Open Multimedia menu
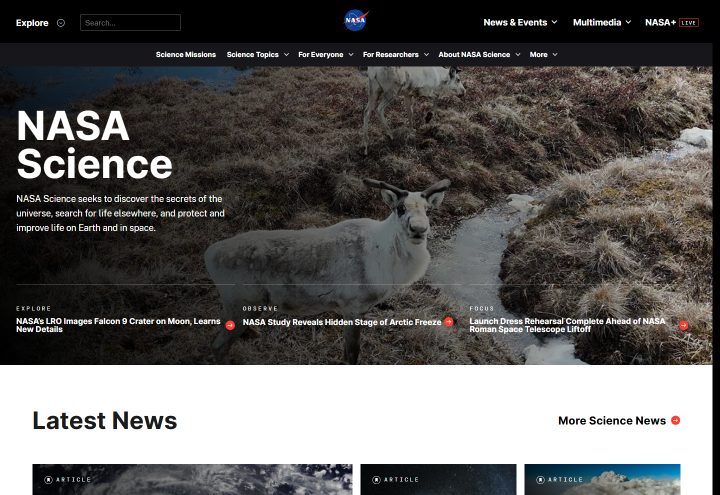The height and width of the screenshot is (495, 720). [x=597, y=22]
